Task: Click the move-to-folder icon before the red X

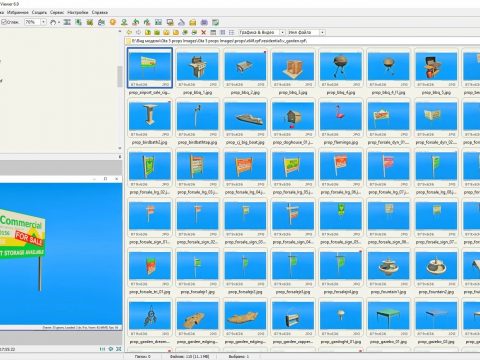Action: [x=194, y=32]
